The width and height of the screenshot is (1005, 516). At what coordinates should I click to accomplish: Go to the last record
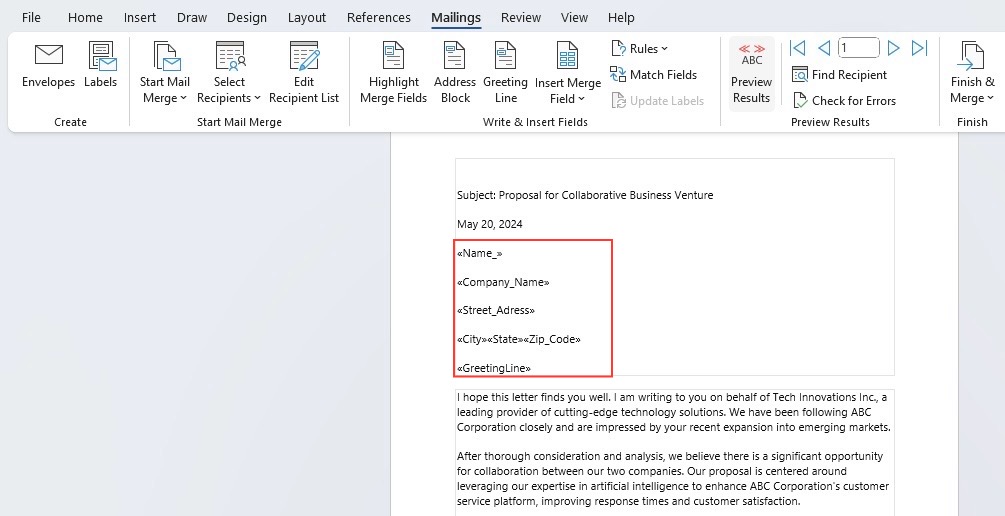click(x=920, y=48)
